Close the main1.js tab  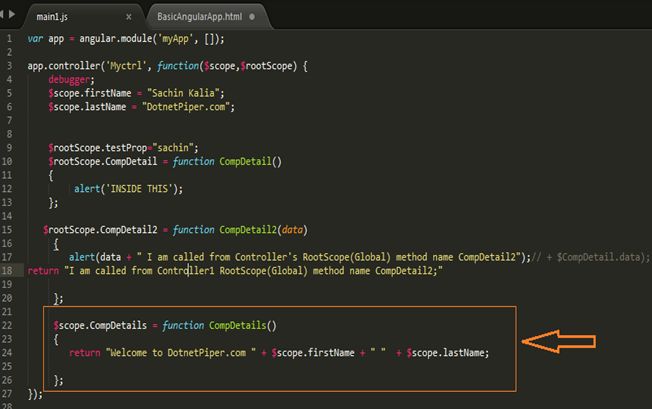pos(128,17)
